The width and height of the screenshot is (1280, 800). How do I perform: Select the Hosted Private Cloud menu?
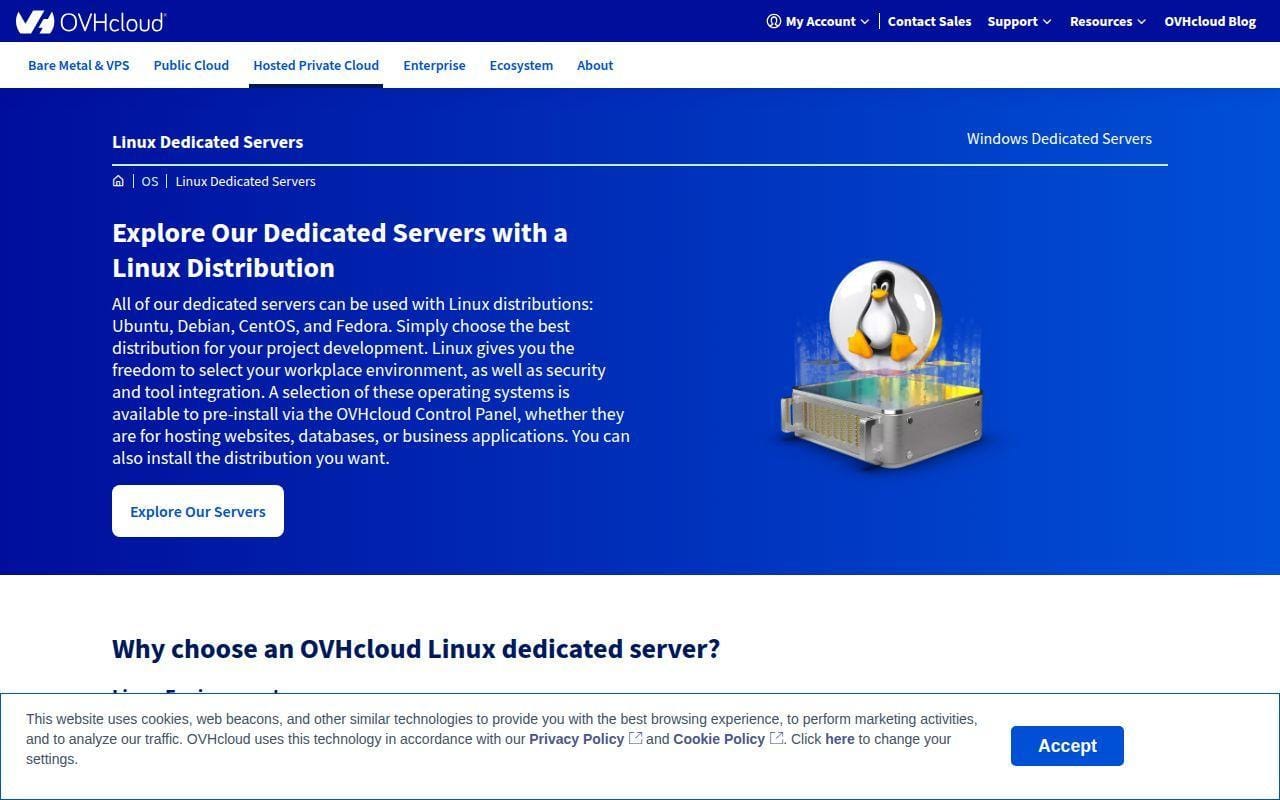click(x=316, y=65)
